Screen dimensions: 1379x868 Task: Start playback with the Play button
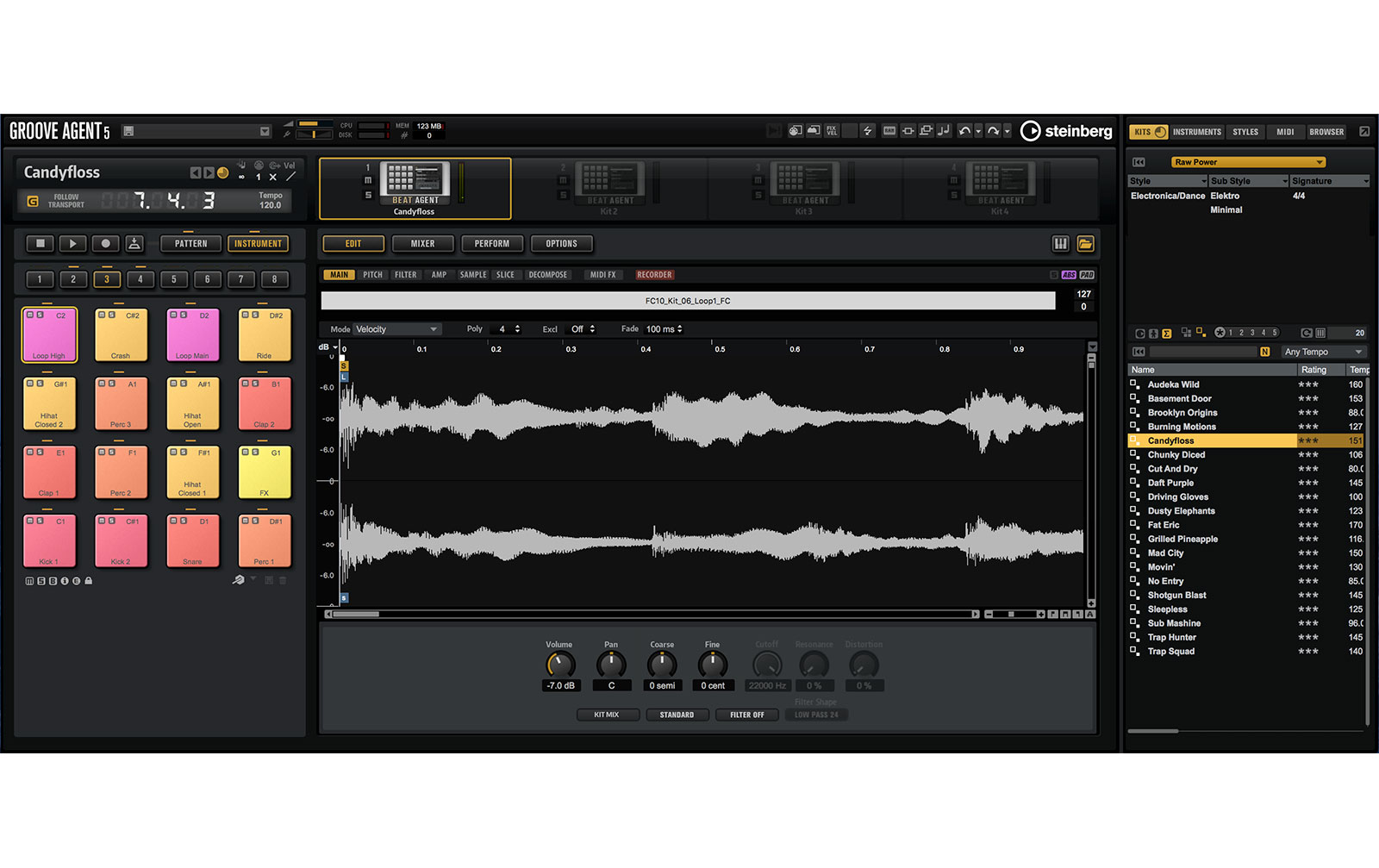click(x=72, y=244)
